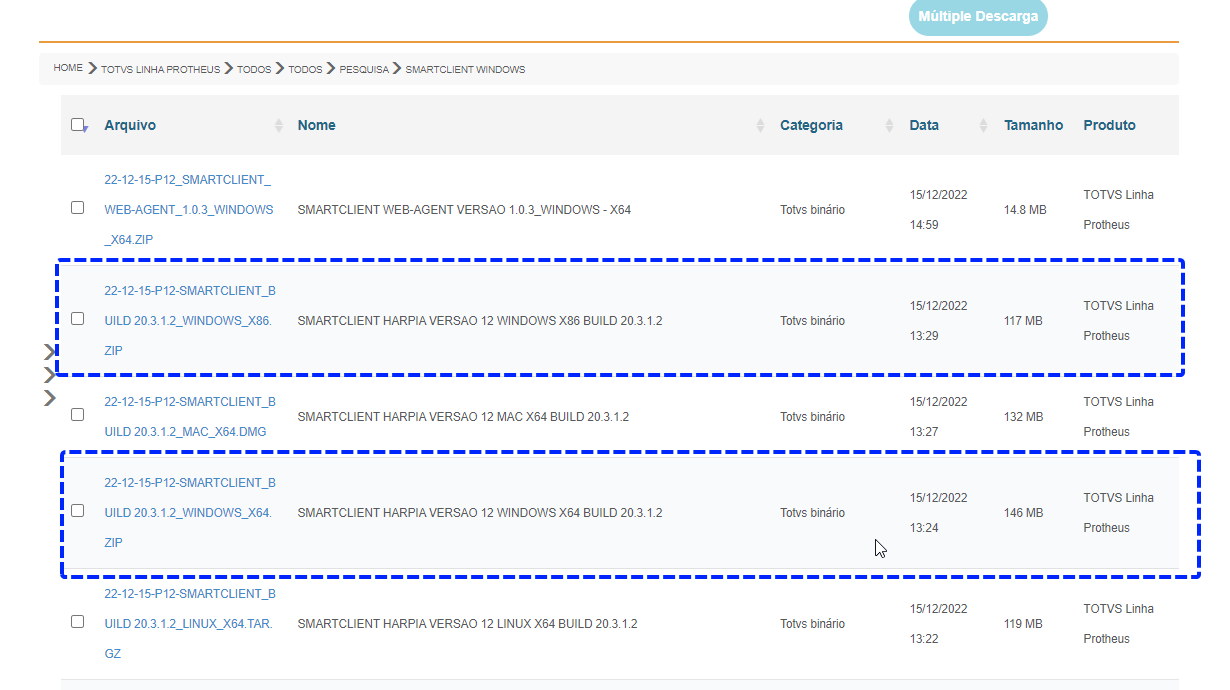Download the 20.3.1.2_LINUX_X64.TAR.GZ file link
The image size is (1230, 690).
click(x=189, y=624)
